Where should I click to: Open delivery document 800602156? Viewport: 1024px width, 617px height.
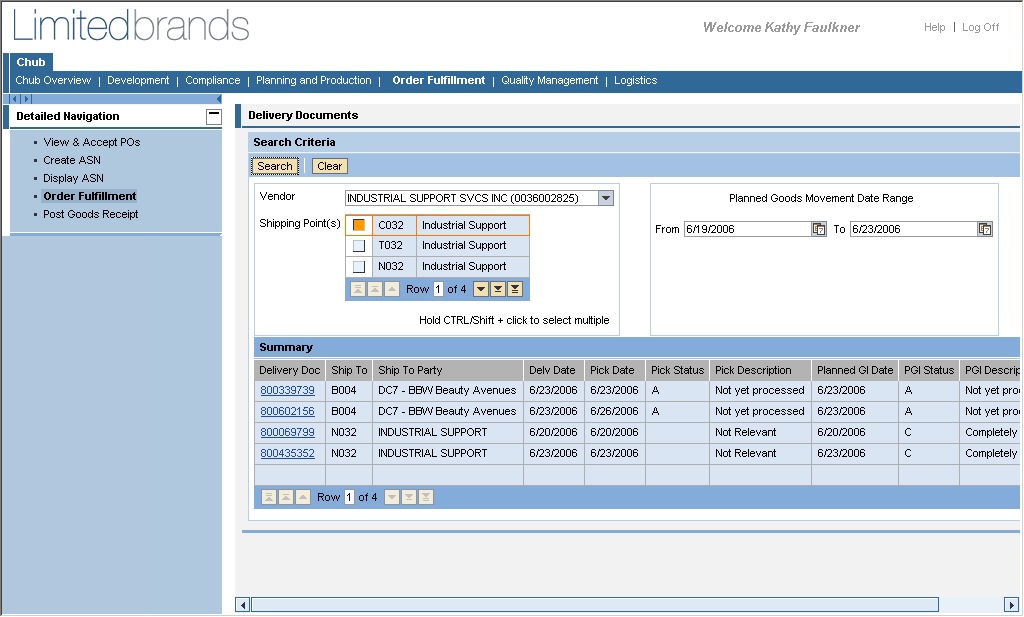287,411
